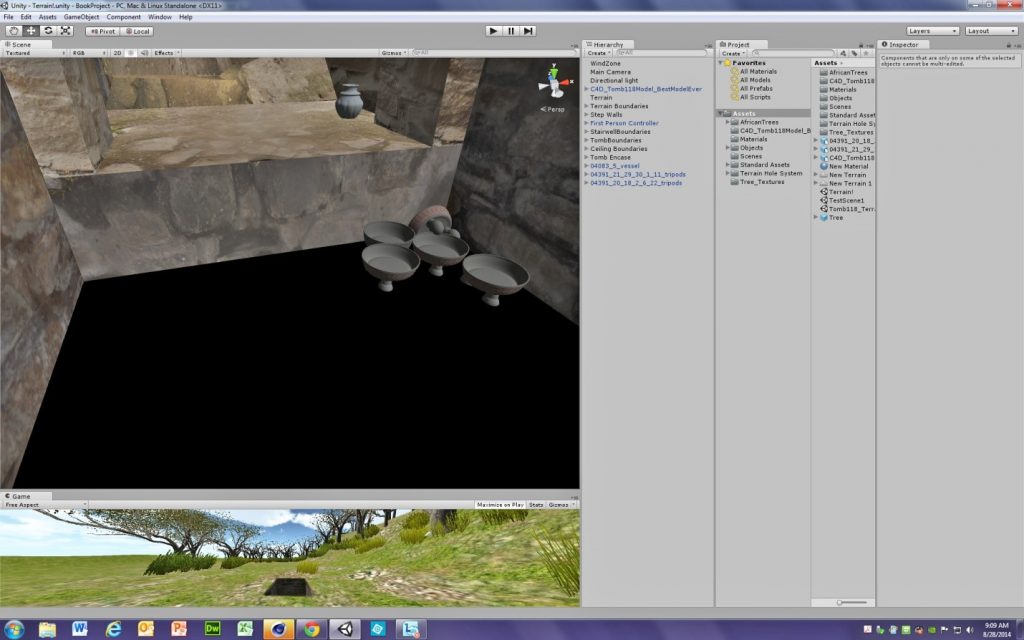1024x640 pixels.
Task: Toggle 2D scene view mode
Action: (x=117, y=53)
